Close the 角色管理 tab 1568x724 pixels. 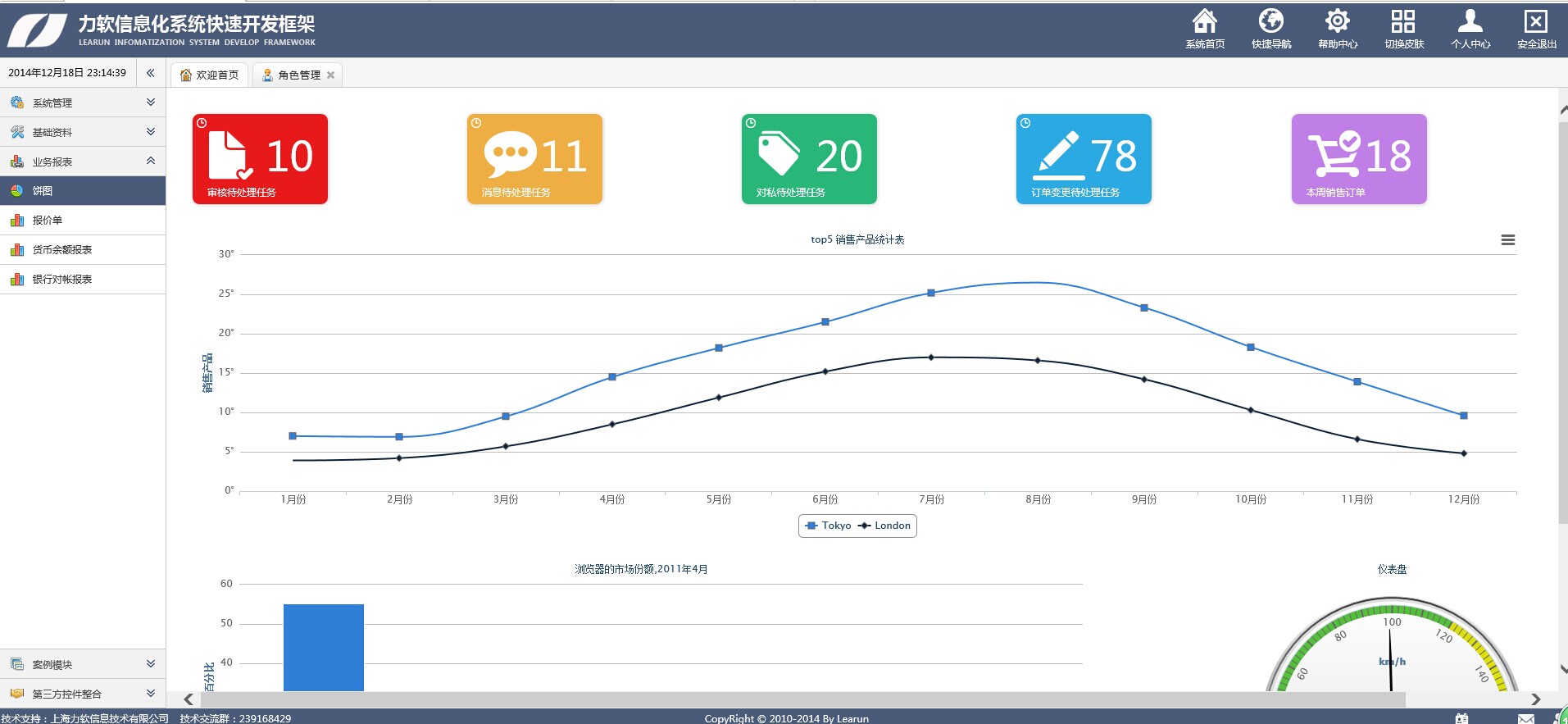pyautogui.click(x=330, y=75)
